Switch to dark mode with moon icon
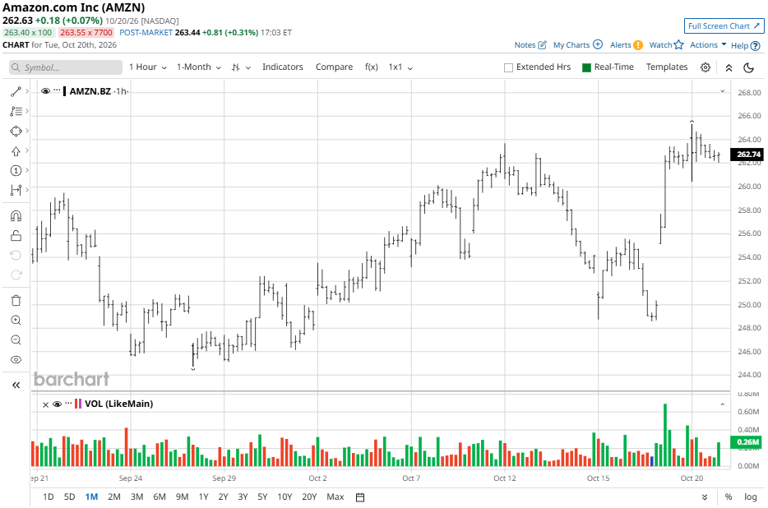Image resolution: width=768 pixels, height=508 pixels. [x=749, y=68]
